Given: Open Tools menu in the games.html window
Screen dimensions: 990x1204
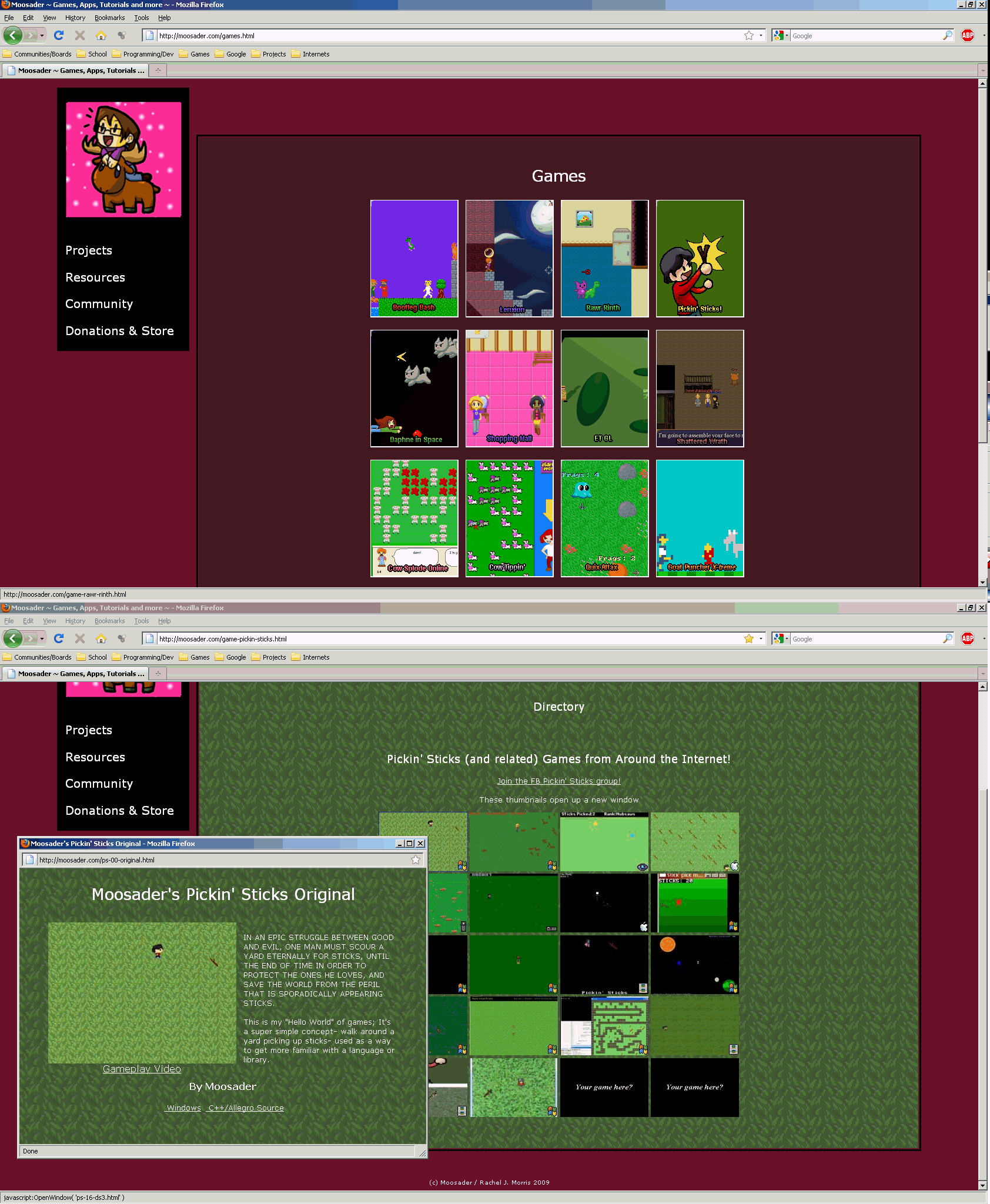Looking at the screenshot, I should [x=141, y=18].
